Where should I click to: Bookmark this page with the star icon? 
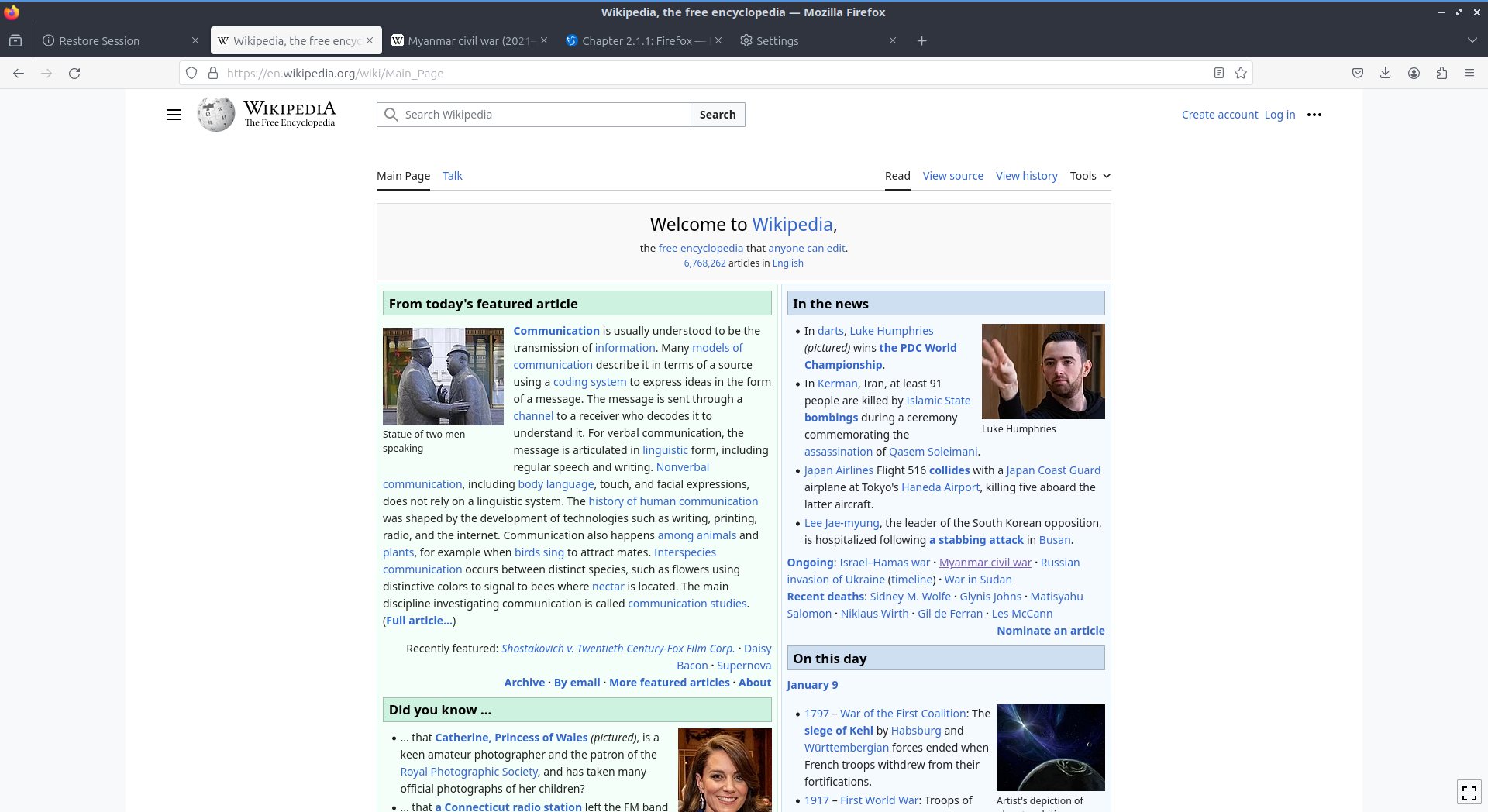click(x=1241, y=74)
